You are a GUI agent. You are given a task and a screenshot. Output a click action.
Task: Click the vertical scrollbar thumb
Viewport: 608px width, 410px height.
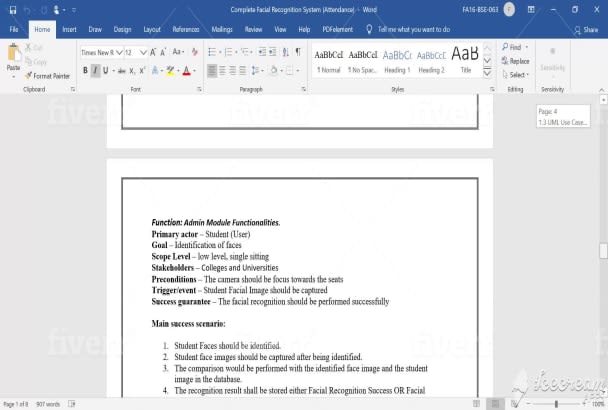click(x=603, y=251)
